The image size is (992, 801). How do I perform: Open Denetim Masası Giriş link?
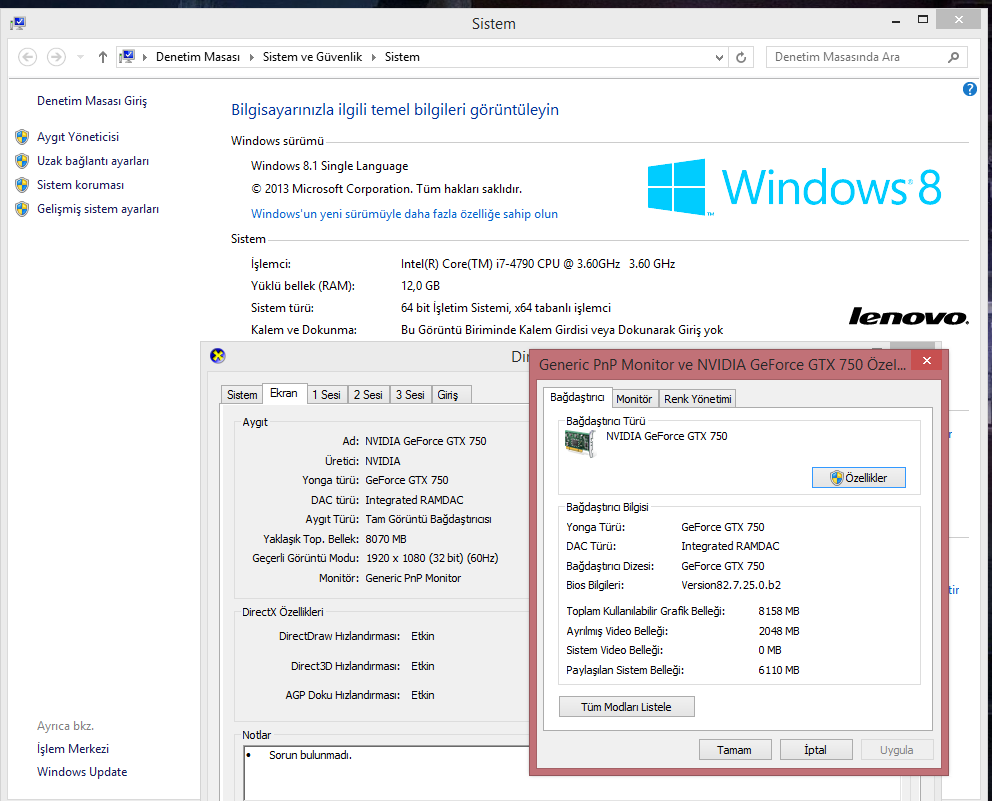[x=92, y=101]
